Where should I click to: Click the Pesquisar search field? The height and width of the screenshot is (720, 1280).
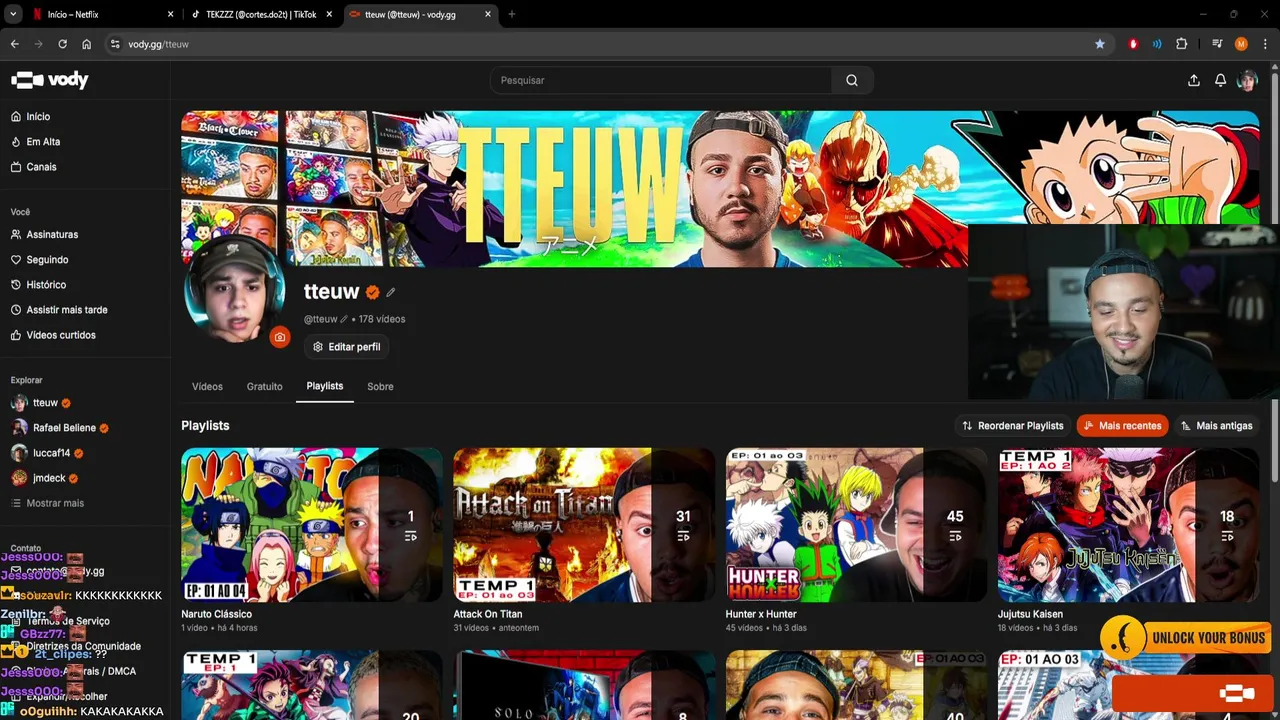660,80
